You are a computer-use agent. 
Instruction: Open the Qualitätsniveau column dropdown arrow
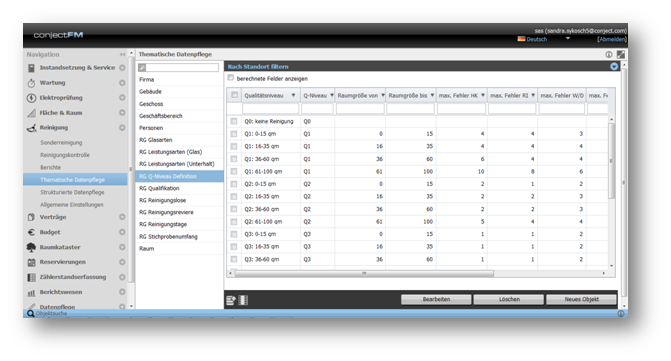click(293, 95)
